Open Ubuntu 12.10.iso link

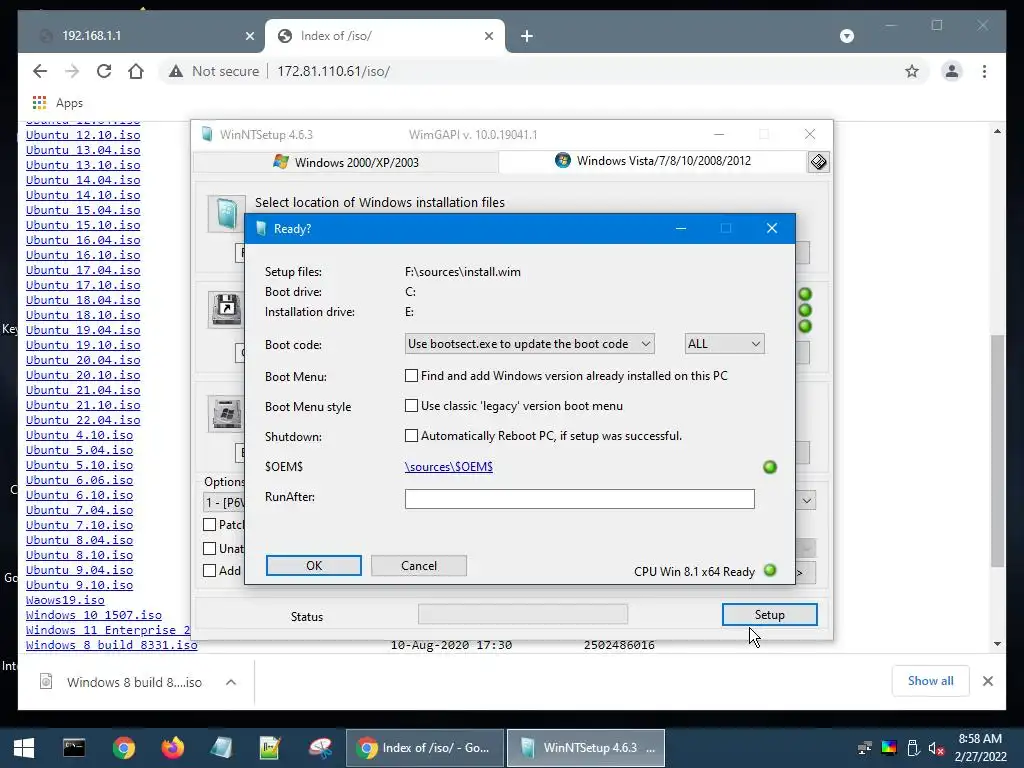click(83, 135)
